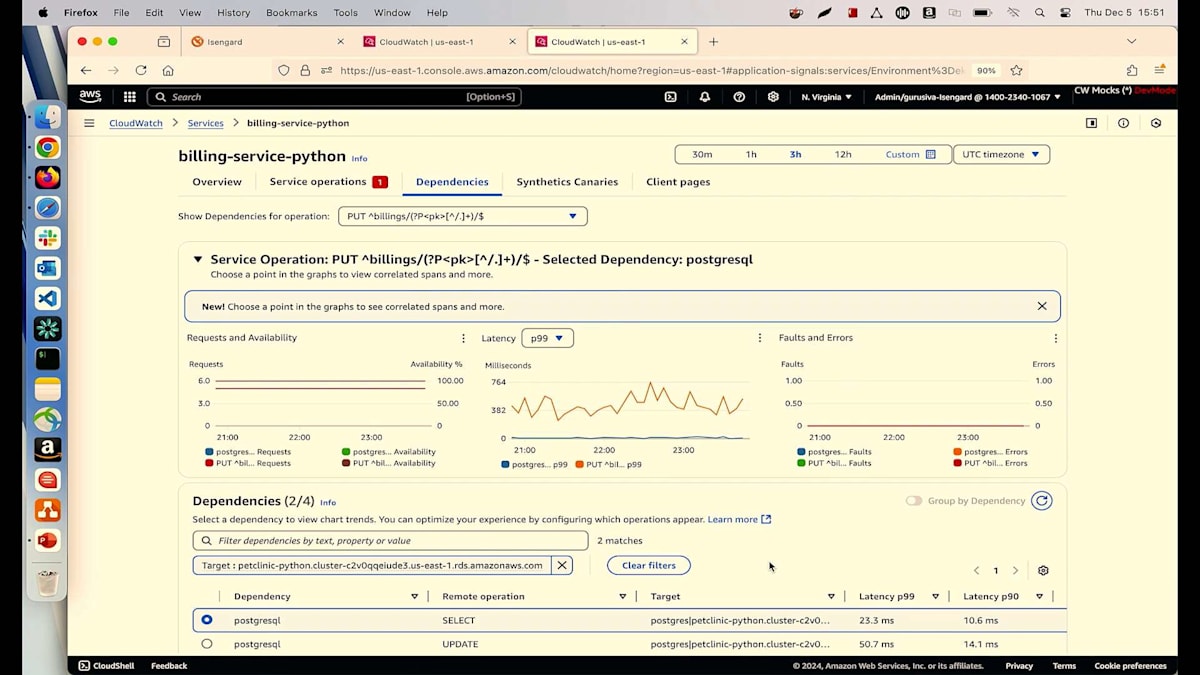Choose Custom time range

pyautogui.click(x=910, y=154)
